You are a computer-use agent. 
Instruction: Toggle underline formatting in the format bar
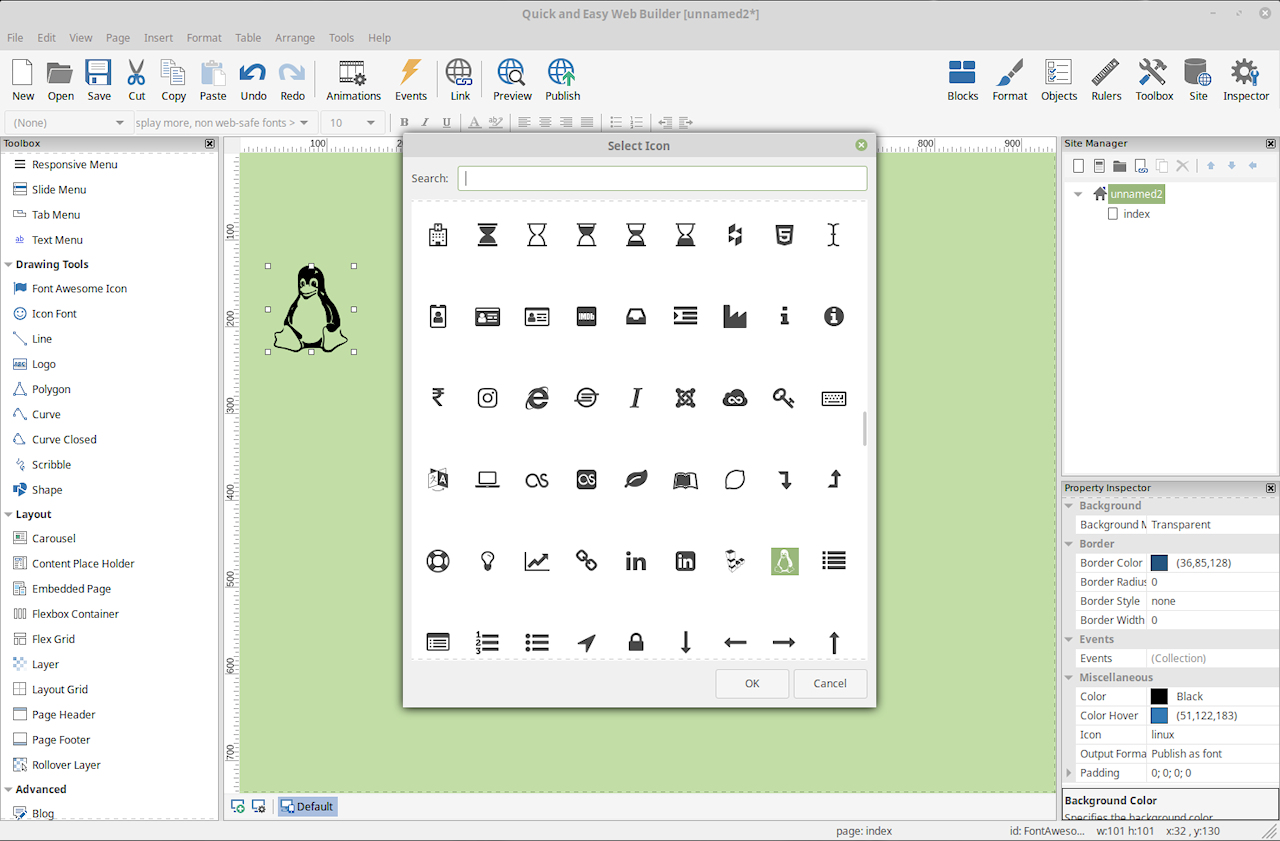tap(446, 123)
